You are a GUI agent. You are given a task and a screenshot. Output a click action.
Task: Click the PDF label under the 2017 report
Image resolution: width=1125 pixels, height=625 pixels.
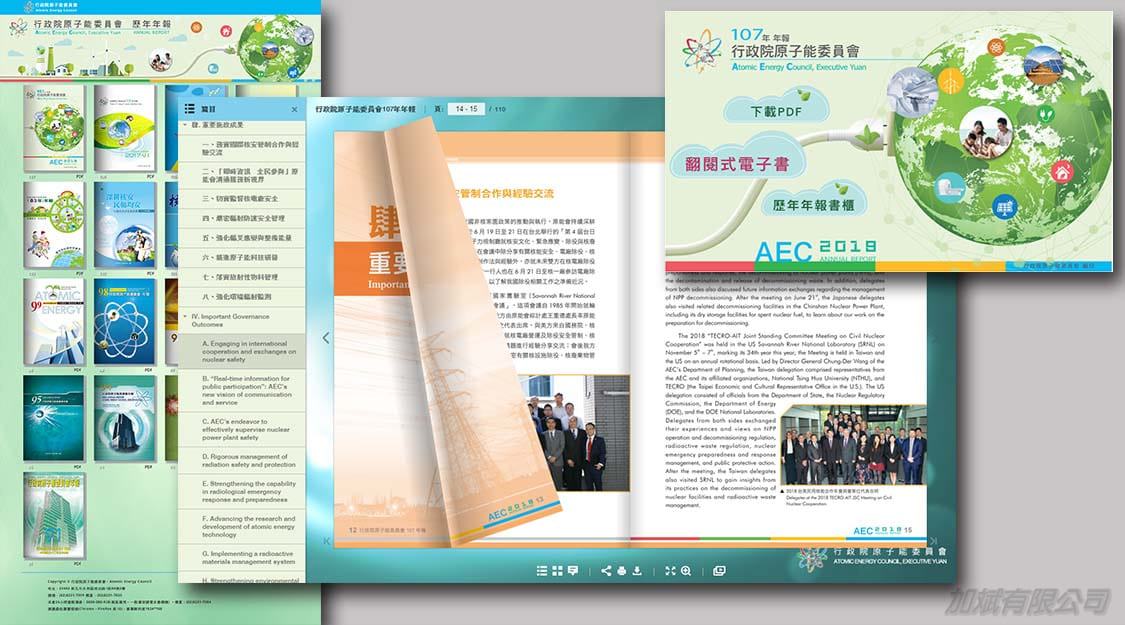click(150, 176)
